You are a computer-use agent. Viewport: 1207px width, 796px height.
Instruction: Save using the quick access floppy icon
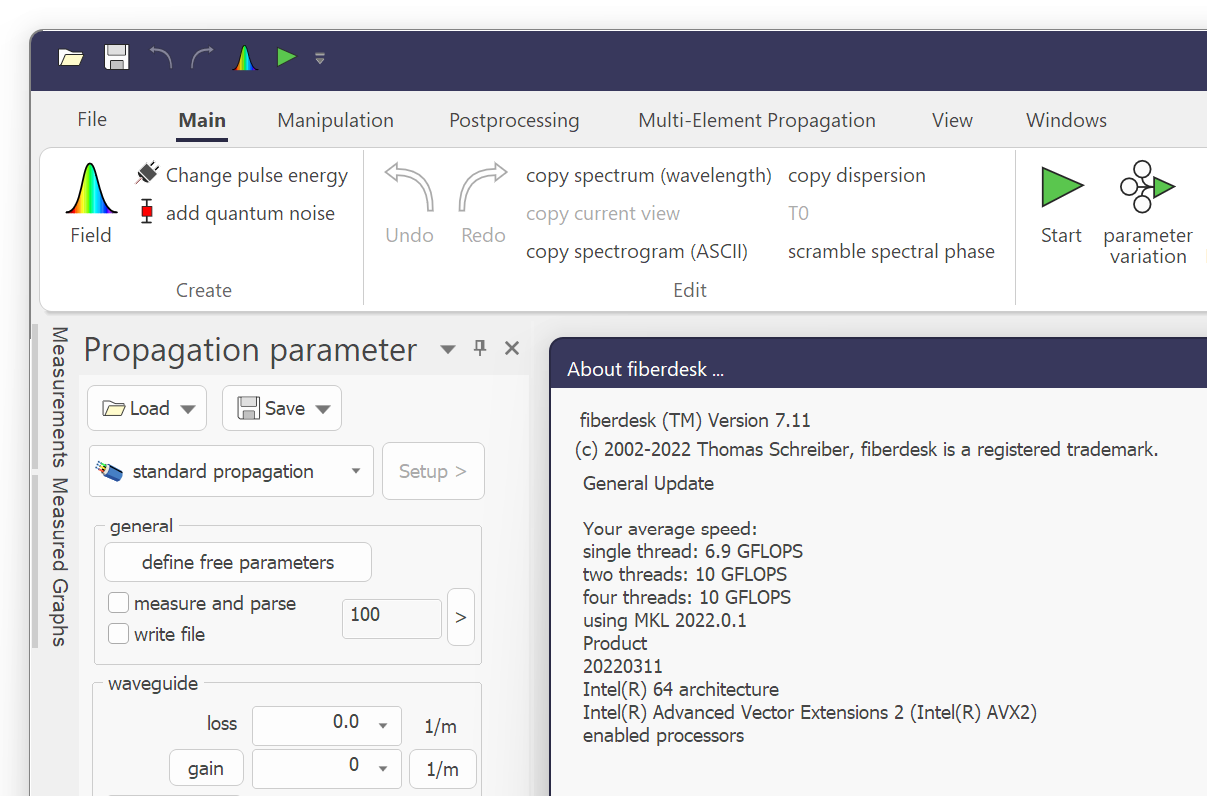click(117, 58)
